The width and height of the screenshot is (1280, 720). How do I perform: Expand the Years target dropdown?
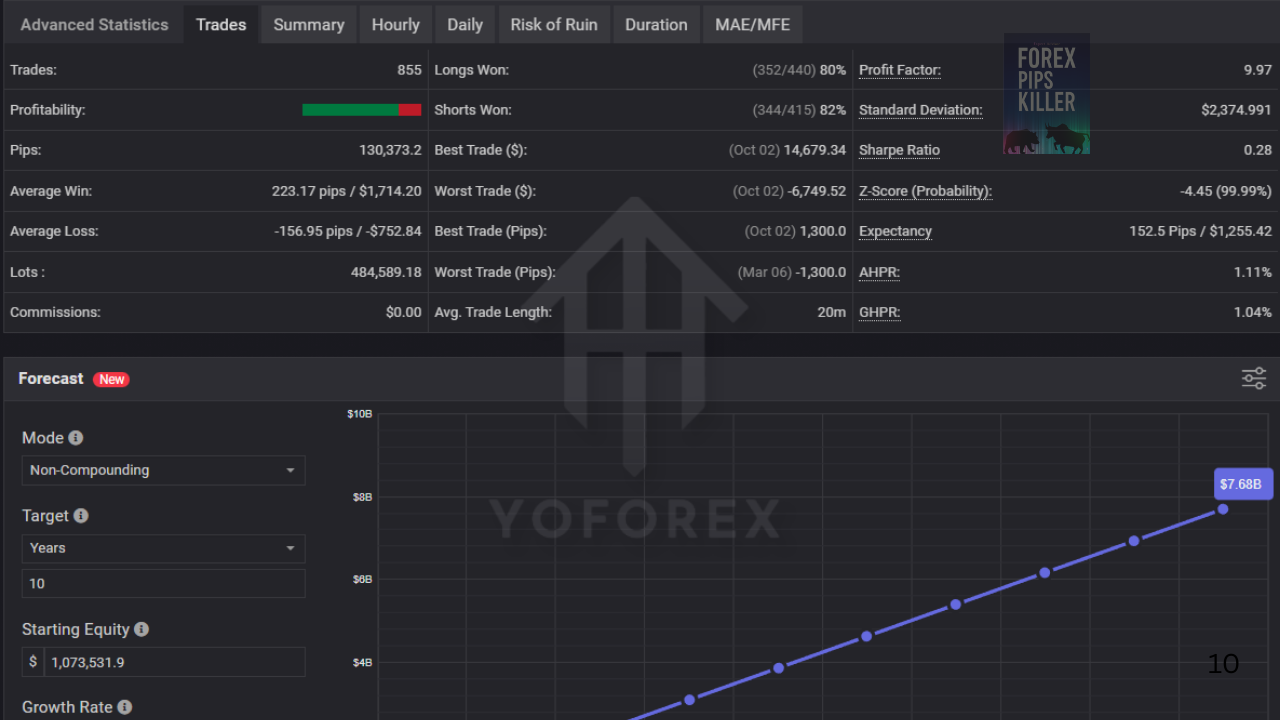(x=163, y=548)
